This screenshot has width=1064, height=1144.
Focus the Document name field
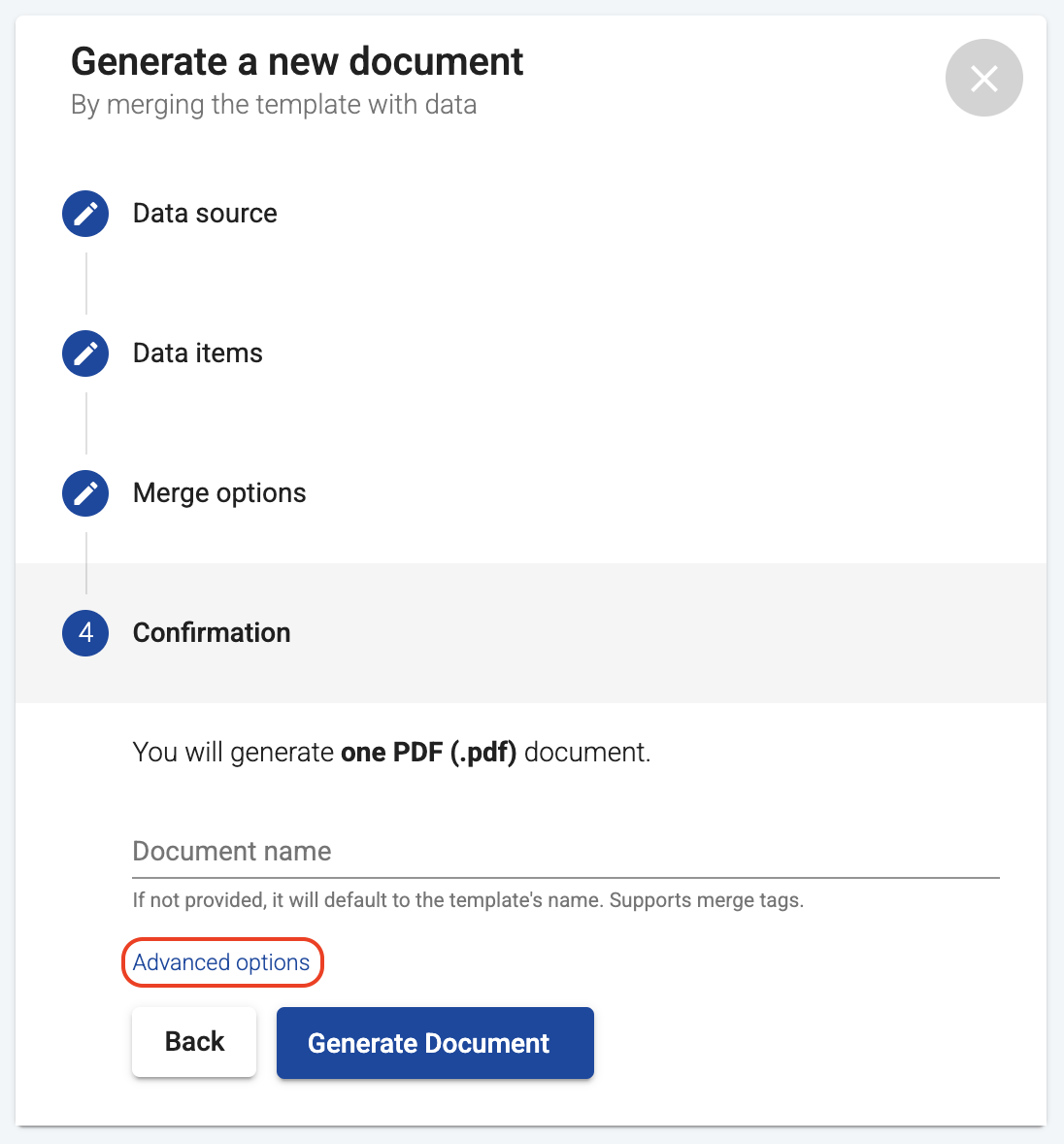[565, 852]
